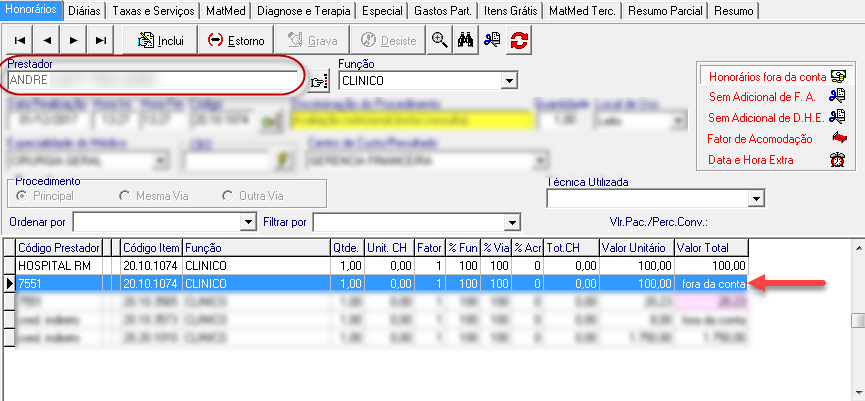Click the grid vertical scrollbar thumb
The height and width of the screenshot is (401, 865).
858,320
